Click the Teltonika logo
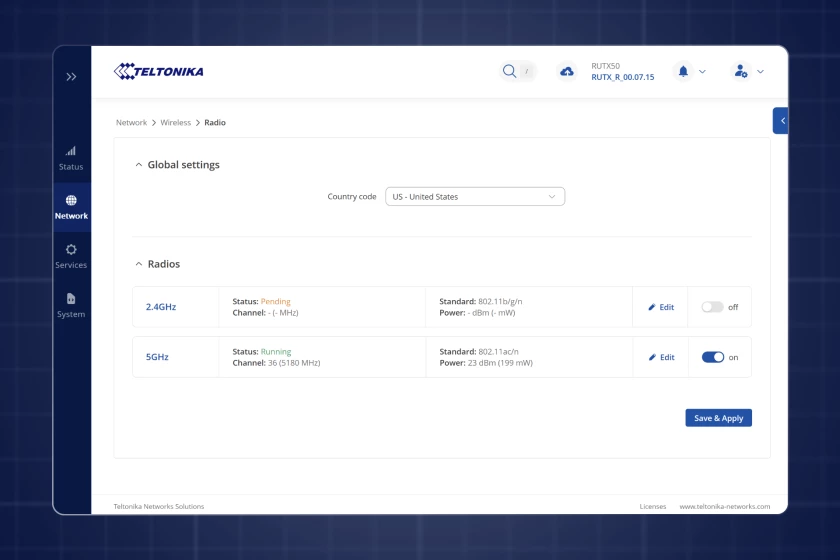 click(x=159, y=71)
